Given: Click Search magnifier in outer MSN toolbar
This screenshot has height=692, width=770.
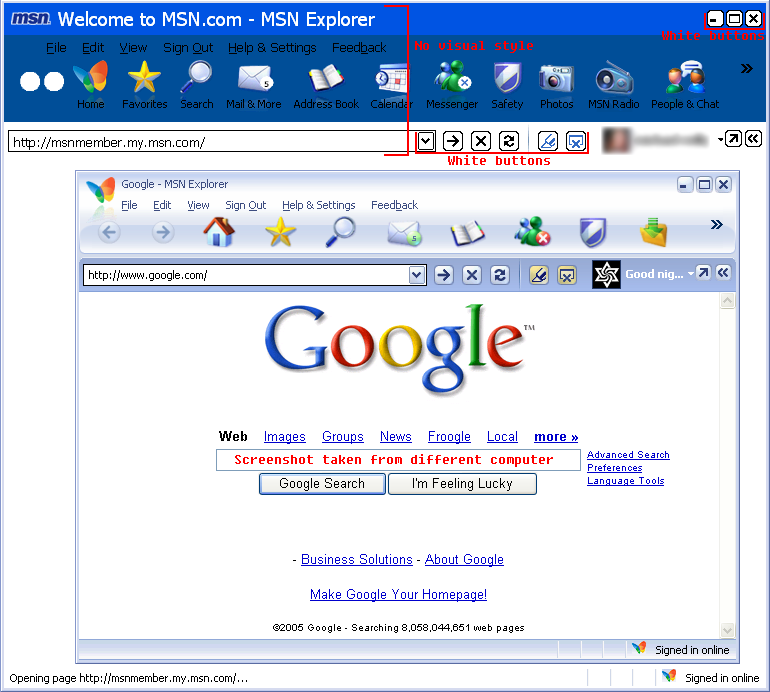Looking at the screenshot, I should (x=196, y=84).
